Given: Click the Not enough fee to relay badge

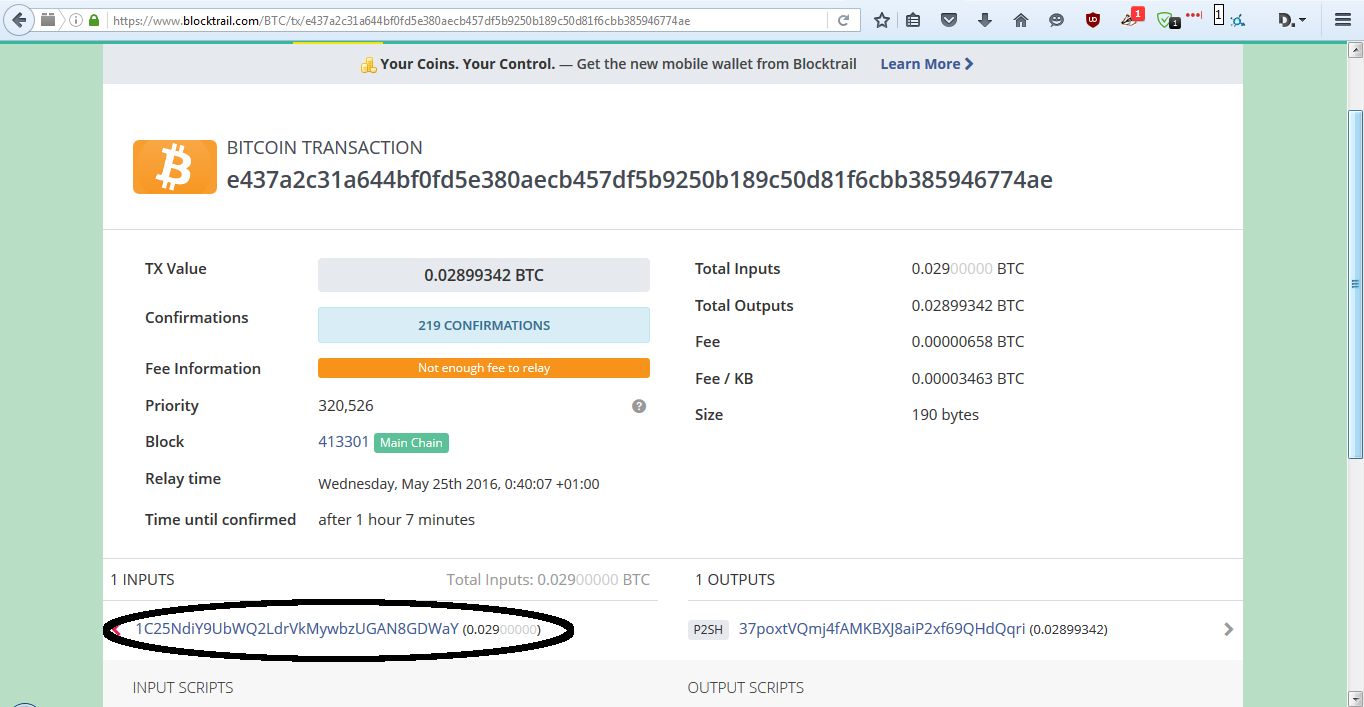Looking at the screenshot, I should coord(484,368).
